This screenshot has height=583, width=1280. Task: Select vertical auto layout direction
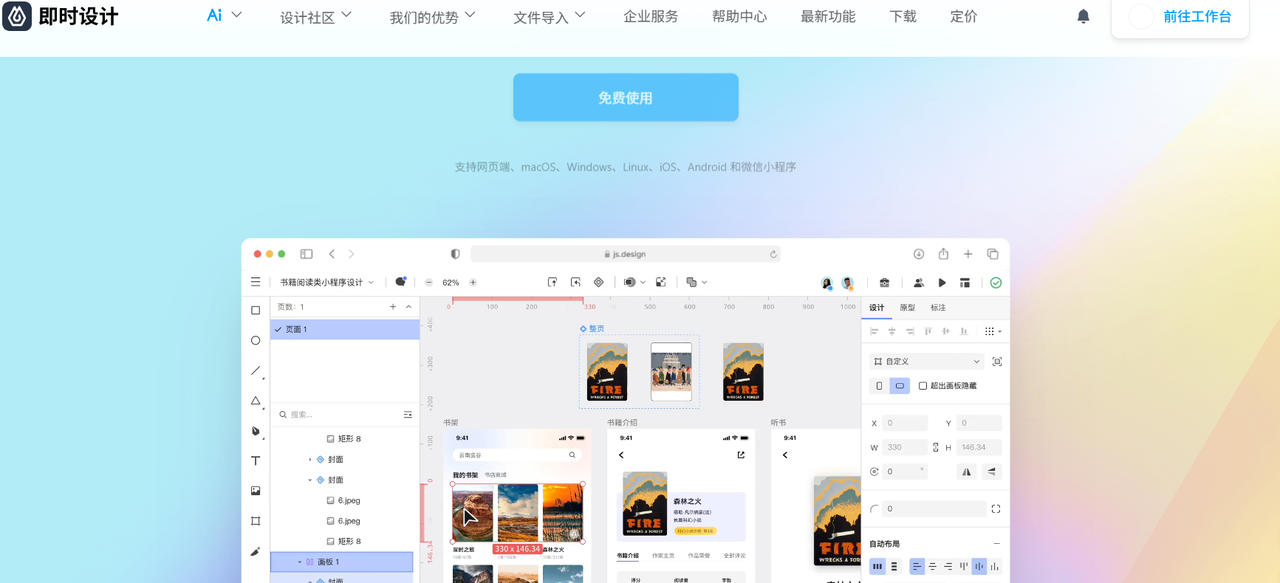point(894,566)
